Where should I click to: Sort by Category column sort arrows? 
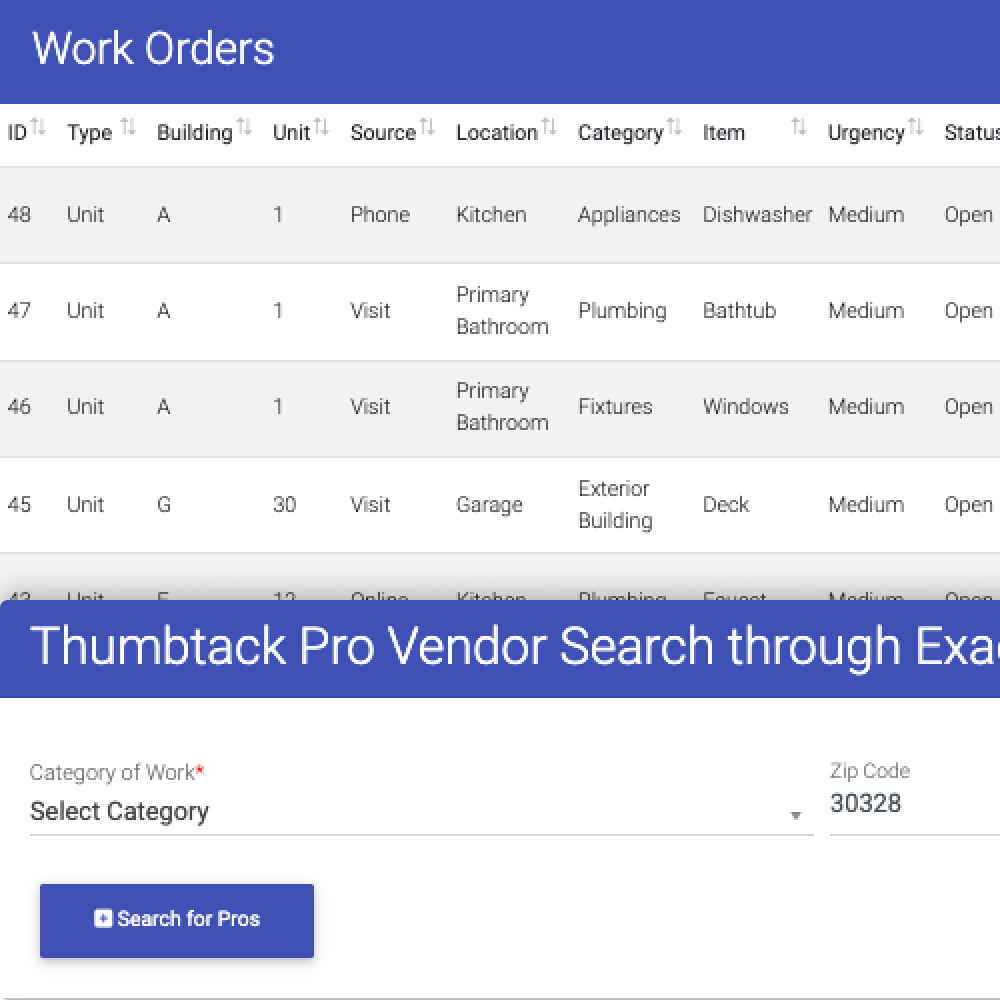tap(674, 127)
